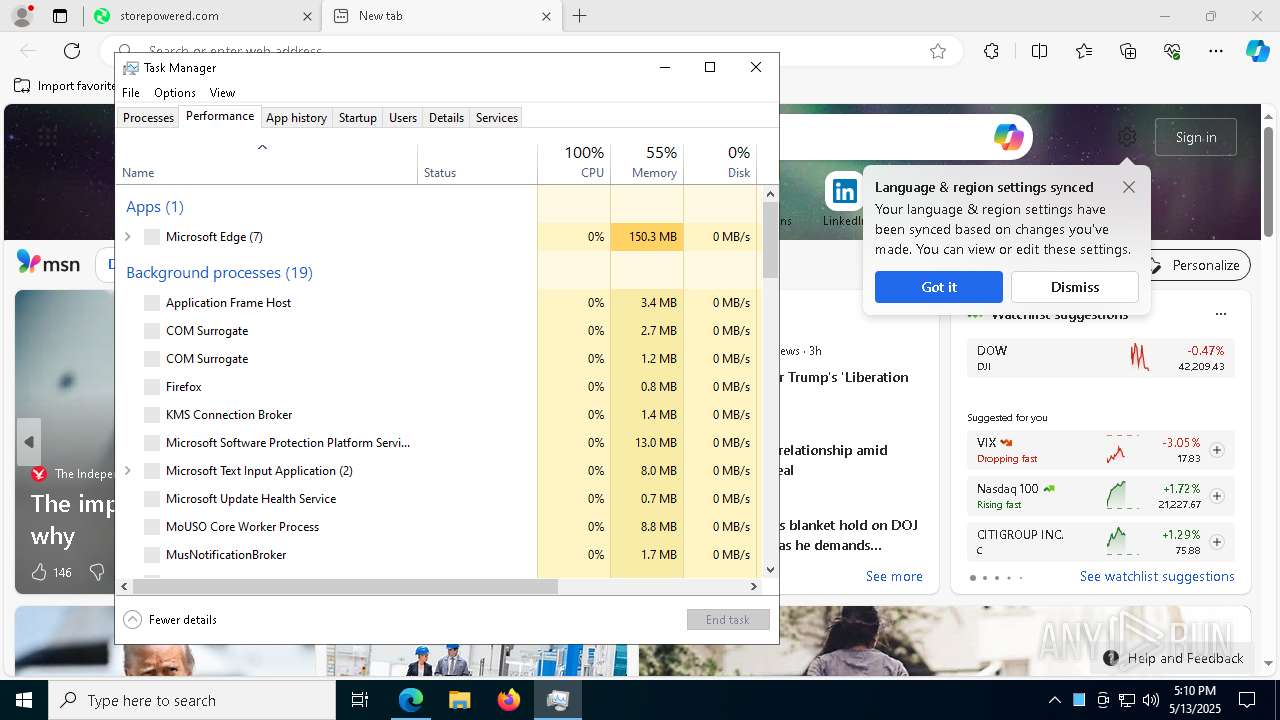The height and width of the screenshot is (720, 1280).
Task: Click the Personalize button
Action: [1195, 265]
